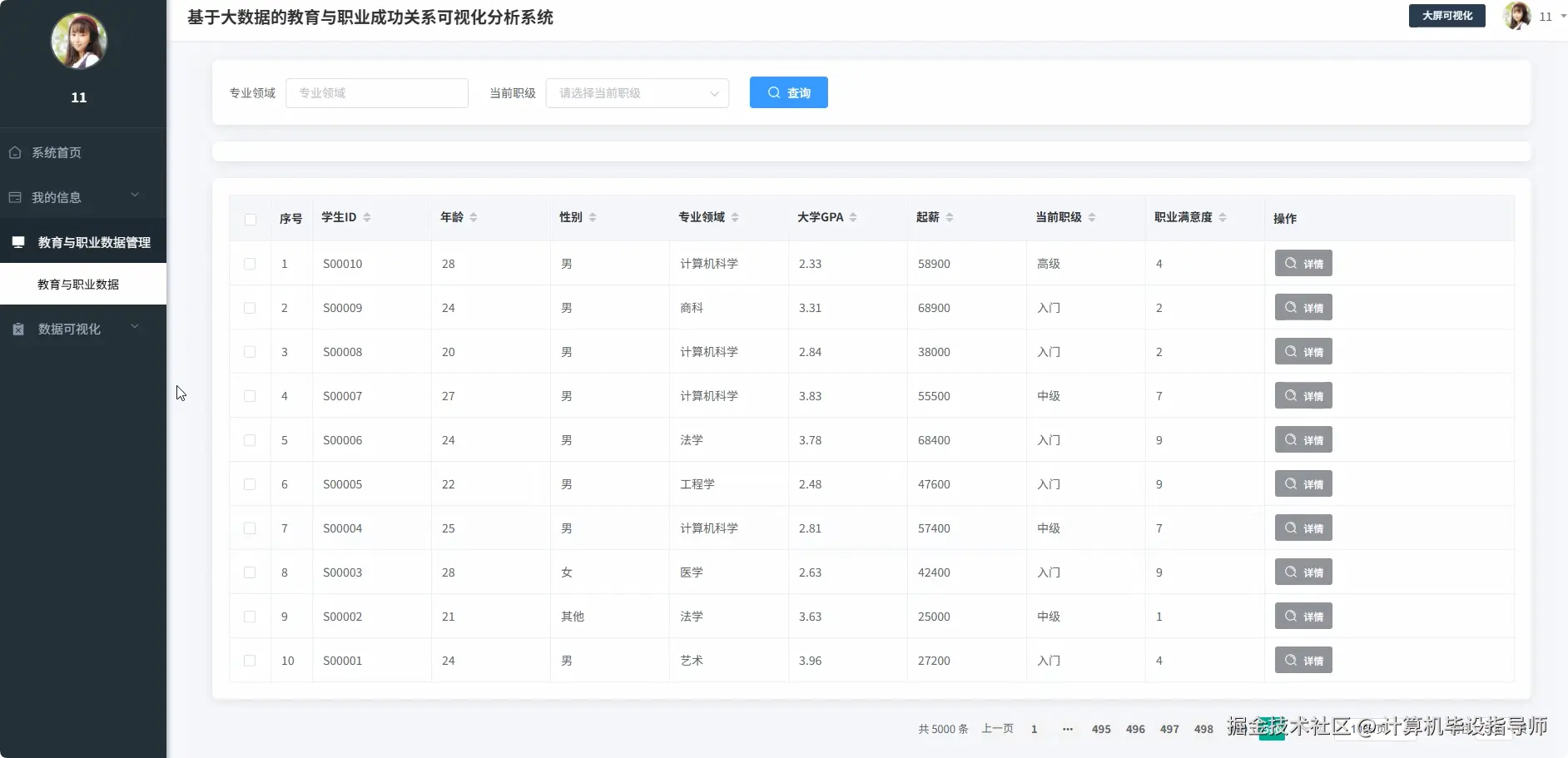Open details for student S00007
The image size is (1568, 758).
[x=1303, y=396]
